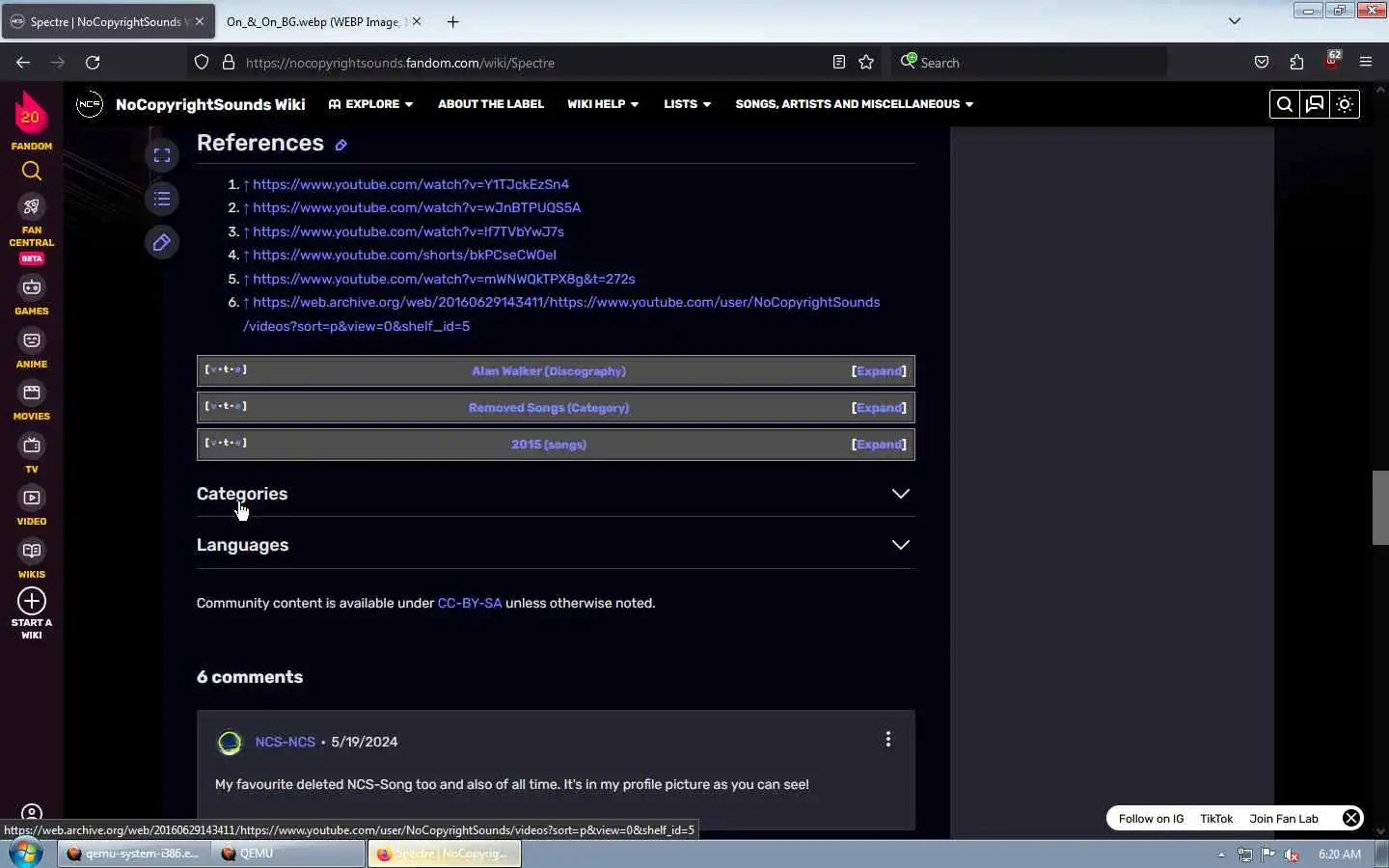Click Join Fan Lab link
Viewport: 1389px width, 868px height.
click(x=1284, y=819)
